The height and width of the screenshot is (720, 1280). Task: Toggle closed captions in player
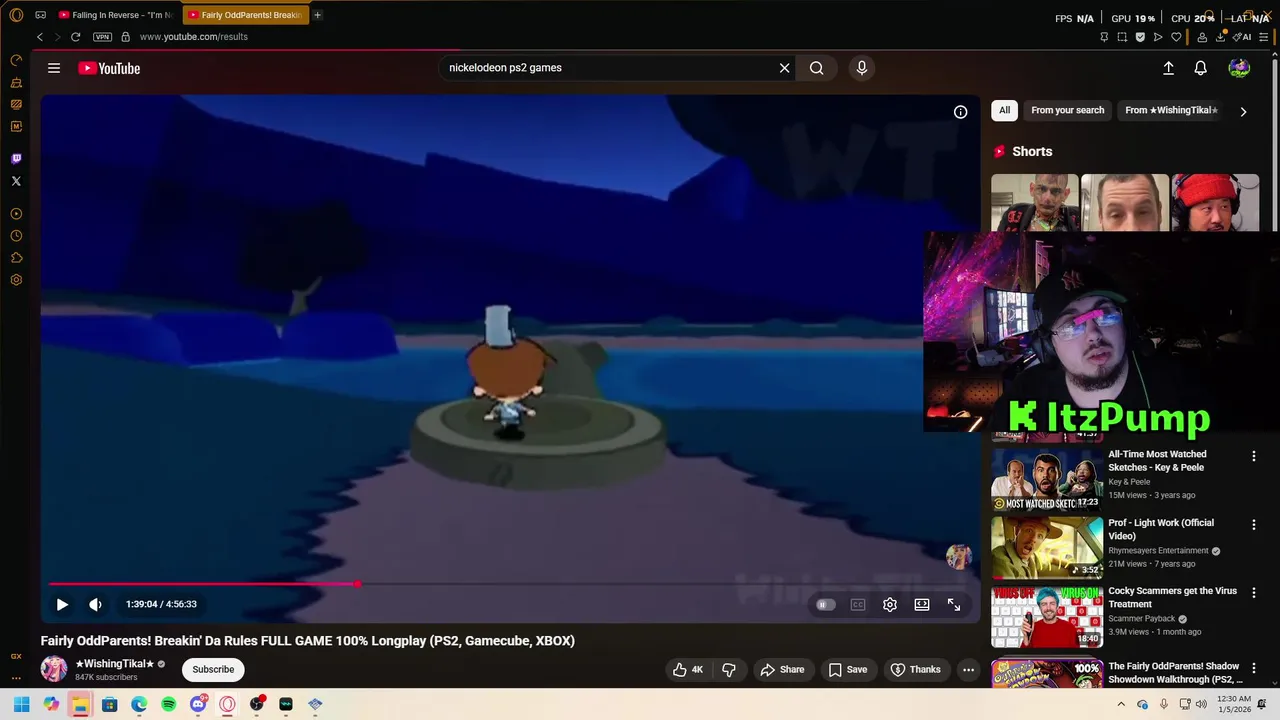(858, 604)
